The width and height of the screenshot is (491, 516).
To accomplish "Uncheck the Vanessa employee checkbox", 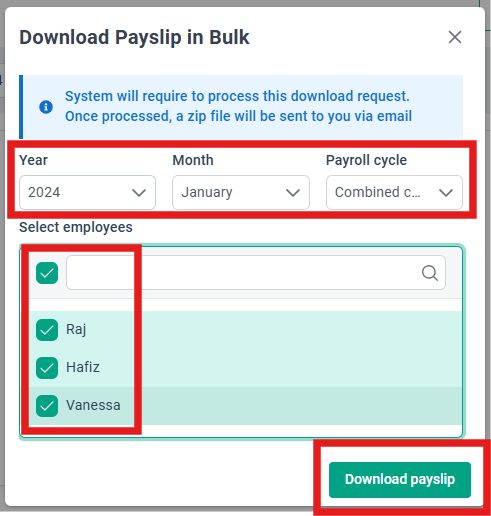I will tap(47, 406).
